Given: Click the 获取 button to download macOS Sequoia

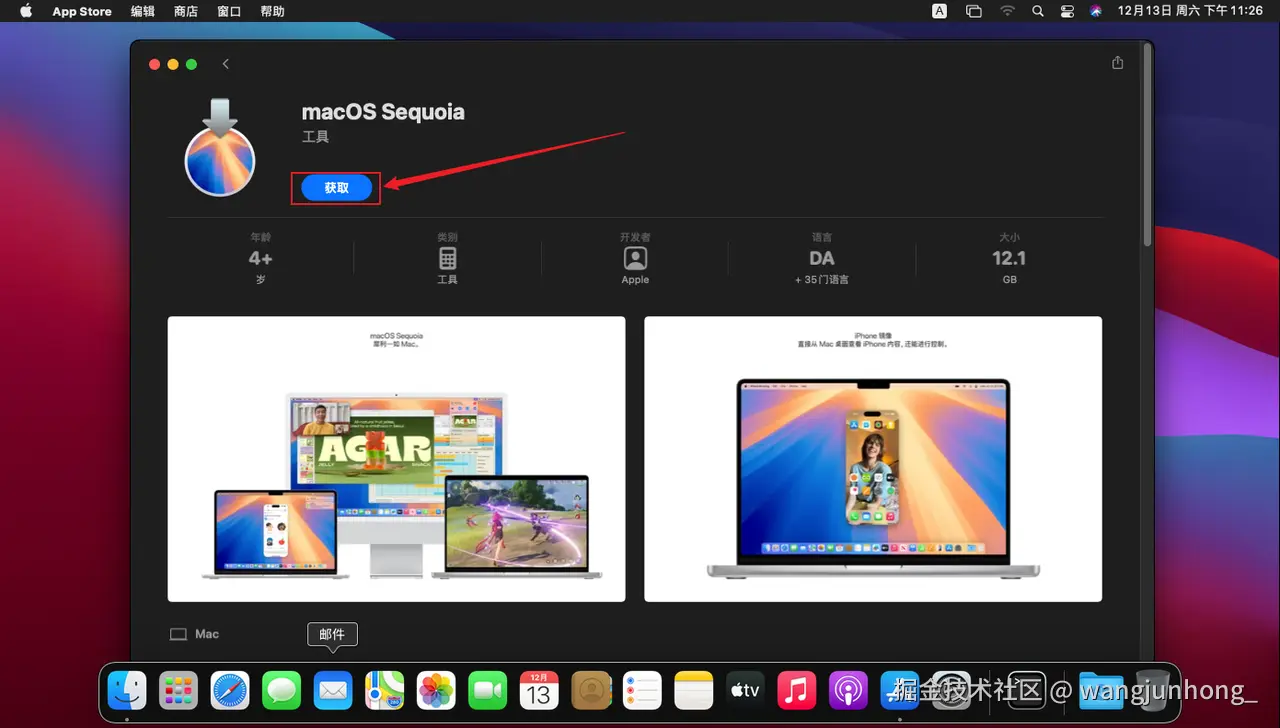Looking at the screenshot, I should click(x=336, y=187).
